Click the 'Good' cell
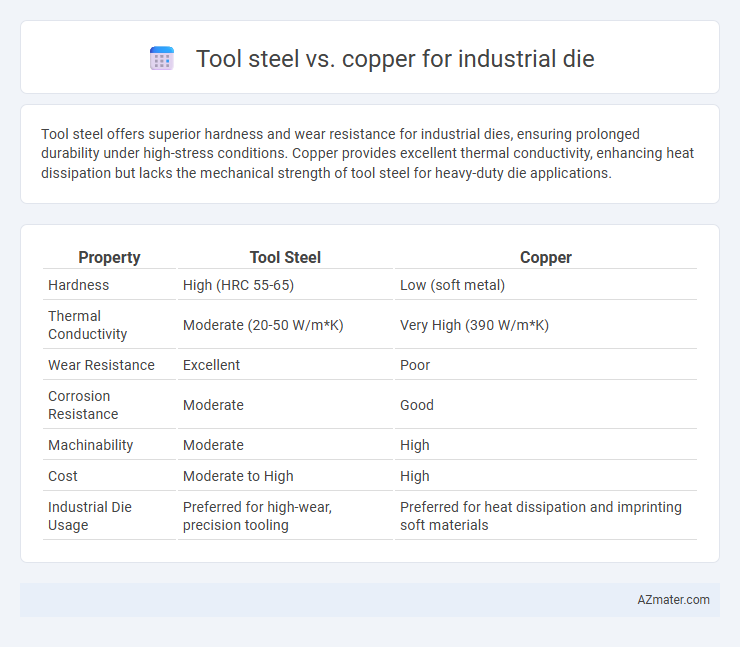The image size is (740, 647). [417, 405]
